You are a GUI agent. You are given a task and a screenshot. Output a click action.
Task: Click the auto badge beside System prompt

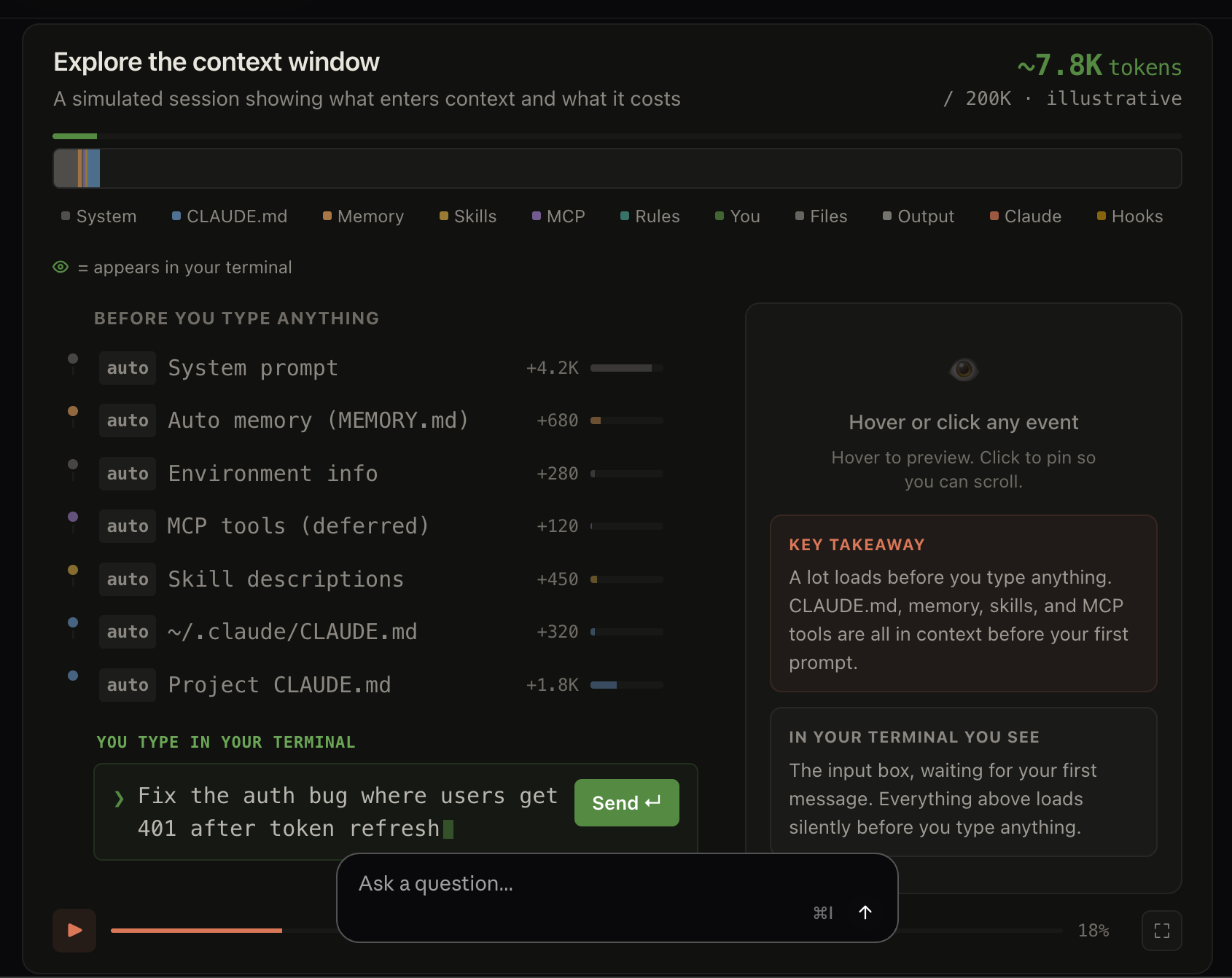[x=128, y=368]
